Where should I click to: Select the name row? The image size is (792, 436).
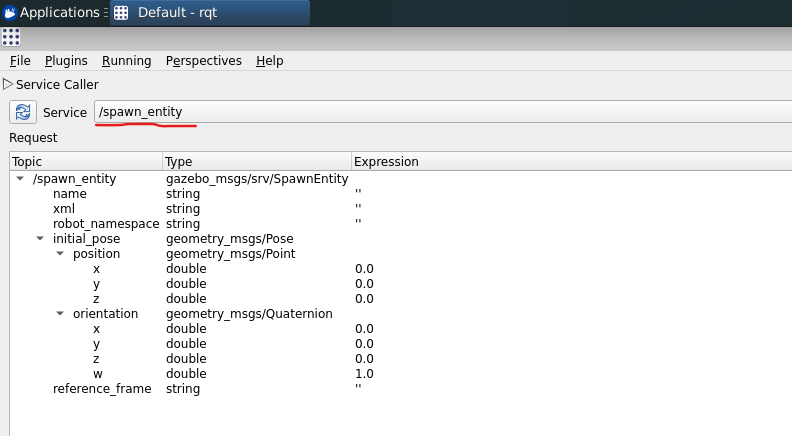[x=70, y=194]
